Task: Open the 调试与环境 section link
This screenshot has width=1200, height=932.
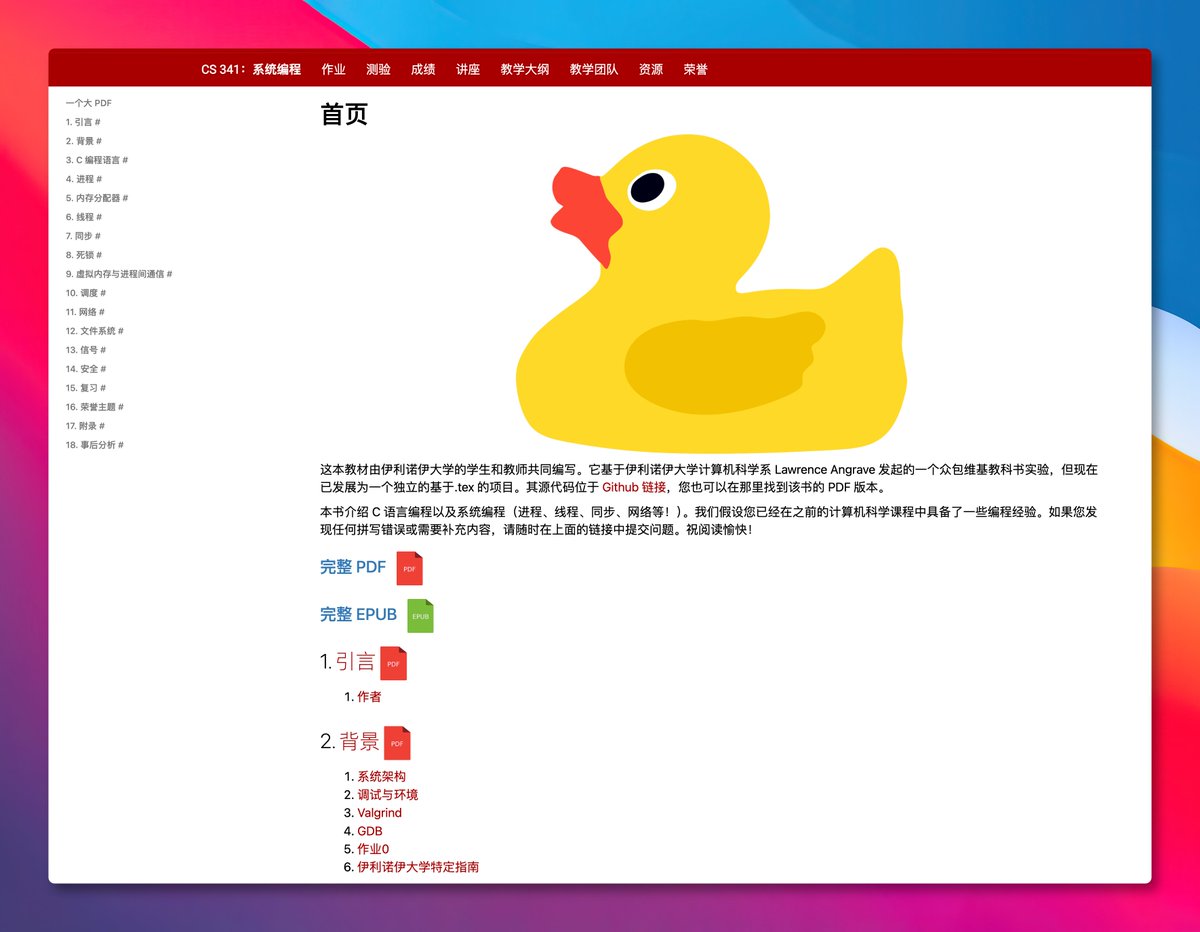Action: click(x=388, y=795)
